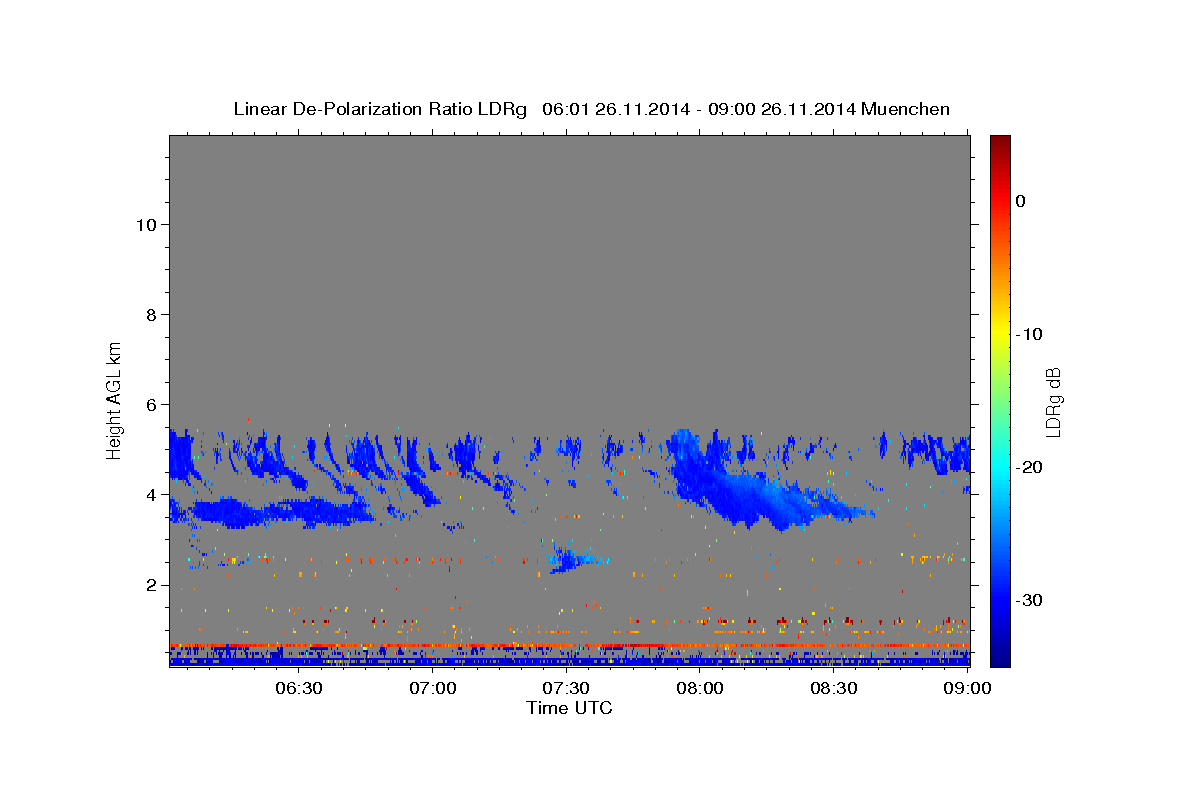The width and height of the screenshot is (1200, 800).
Task: Click the 08:00 time tick label
Action: click(700, 688)
